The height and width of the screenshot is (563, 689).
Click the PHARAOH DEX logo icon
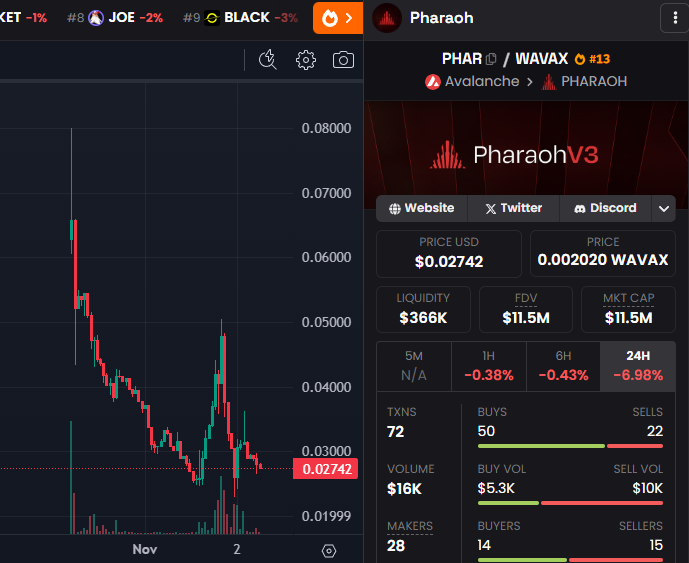pos(549,82)
